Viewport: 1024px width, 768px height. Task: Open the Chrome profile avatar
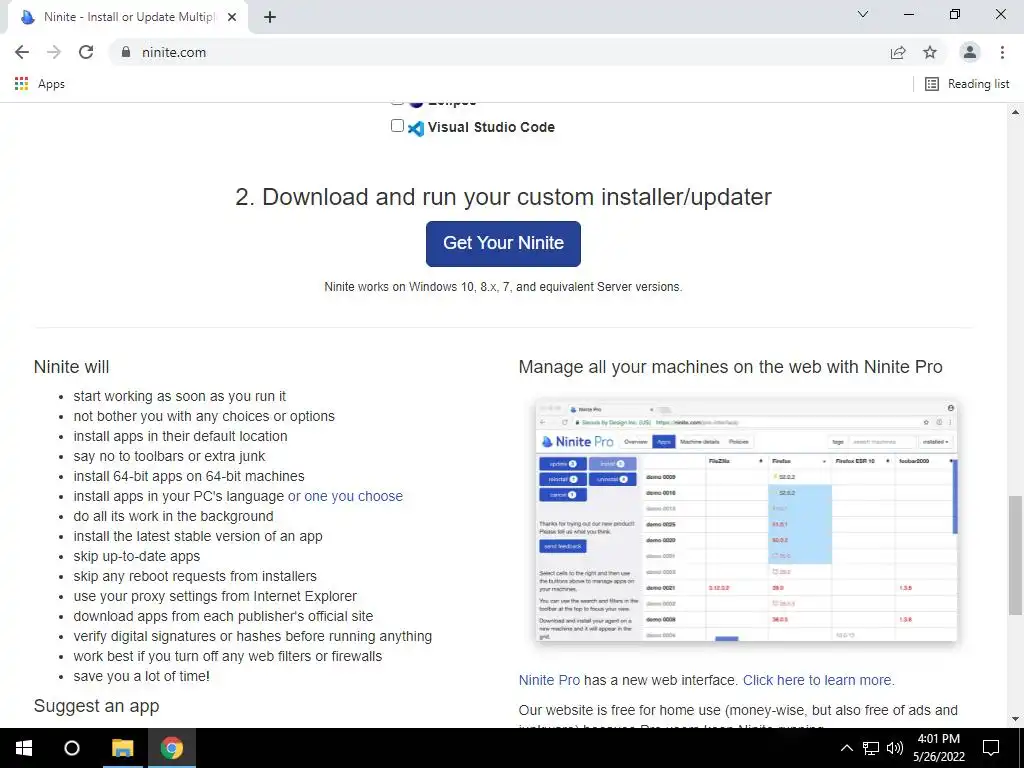[x=970, y=52]
